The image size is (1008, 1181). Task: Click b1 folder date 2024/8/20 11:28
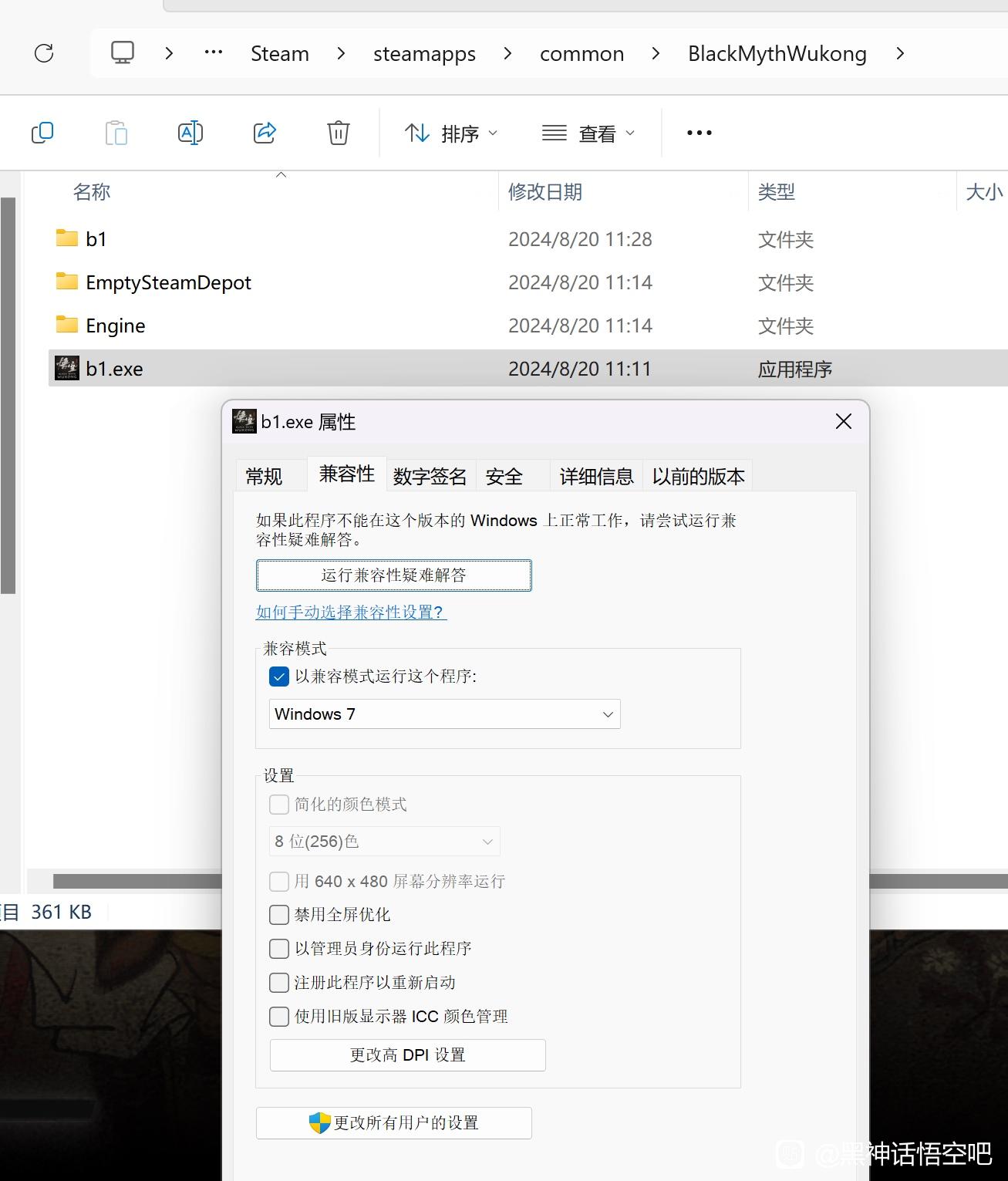(x=580, y=239)
